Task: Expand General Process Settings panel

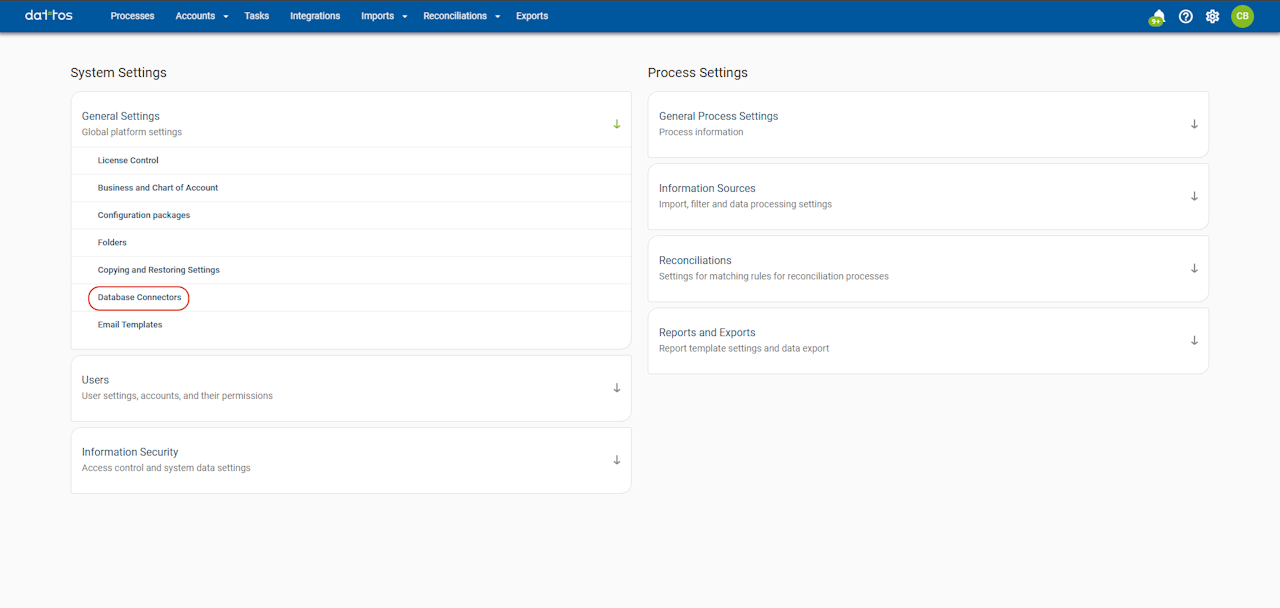Action: click(x=1194, y=124)
